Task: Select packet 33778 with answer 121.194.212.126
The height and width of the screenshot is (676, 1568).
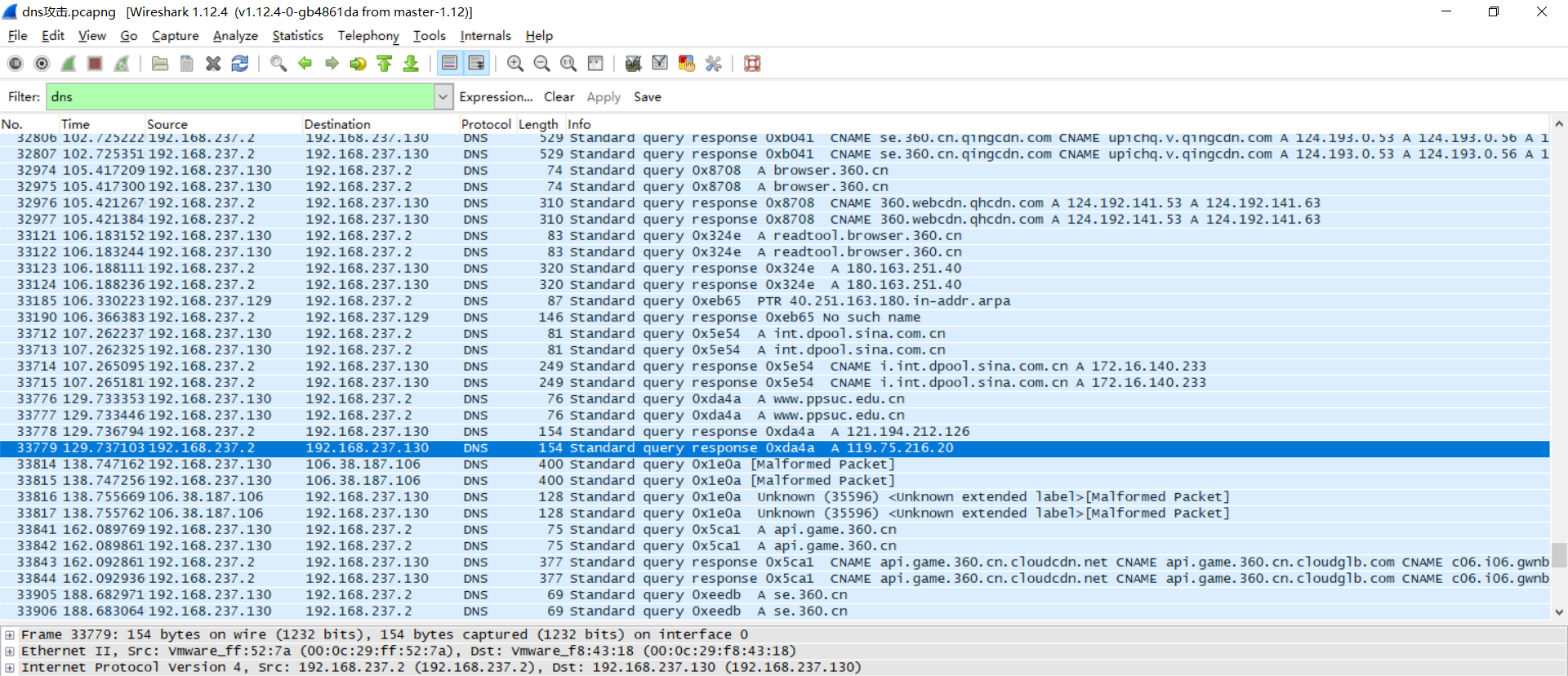Action: pyautogui.click(x=774, y=432)
